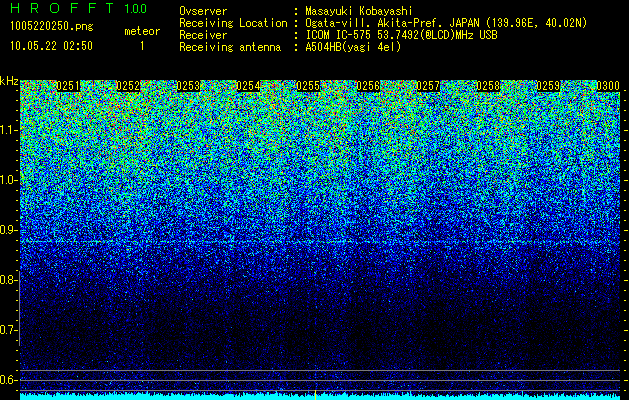Click the 0251 time marker label
Screen dimensions: 629x400
click(x=68, y=86)
